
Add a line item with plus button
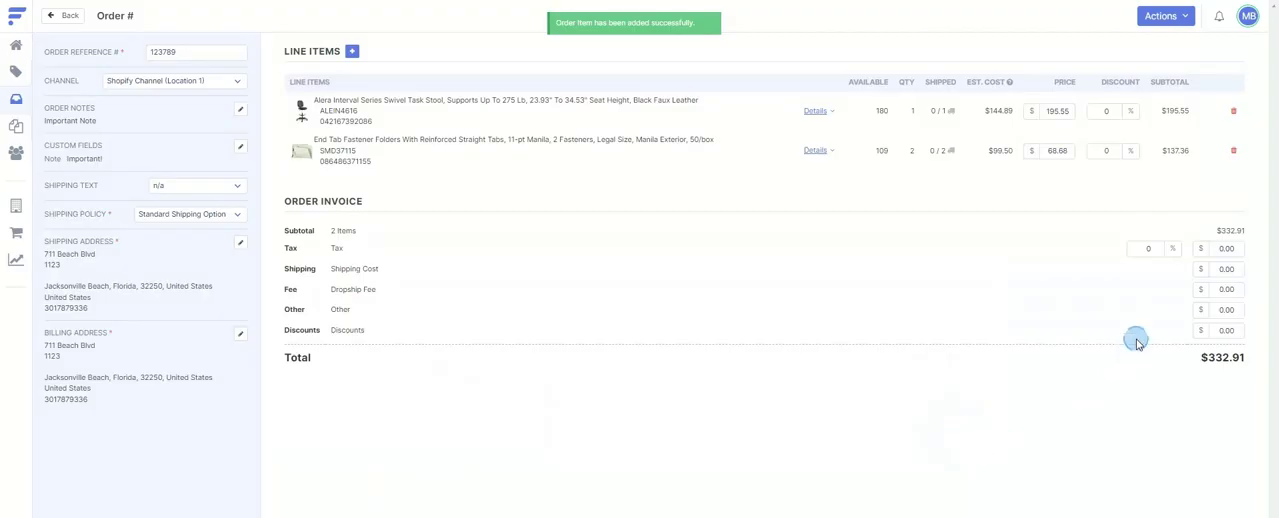[x=352, y=51]
